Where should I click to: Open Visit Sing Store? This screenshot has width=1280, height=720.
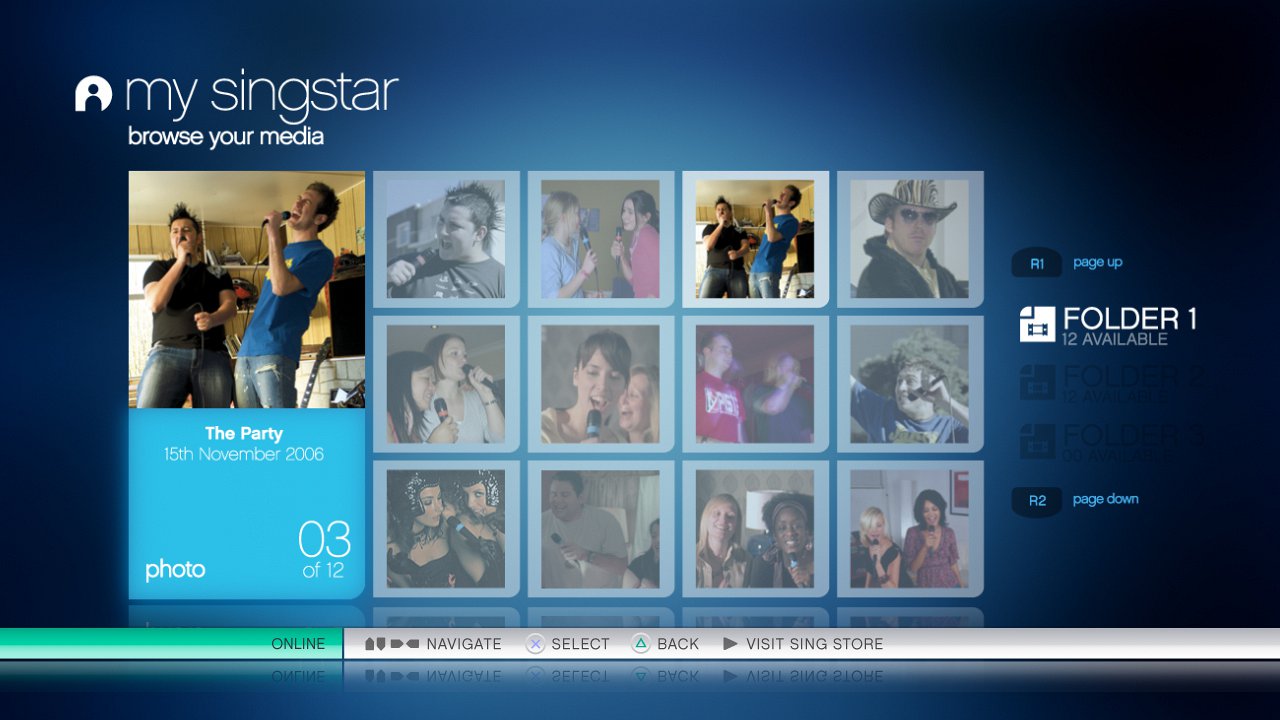pyautogui.click(x=815, y=644)
